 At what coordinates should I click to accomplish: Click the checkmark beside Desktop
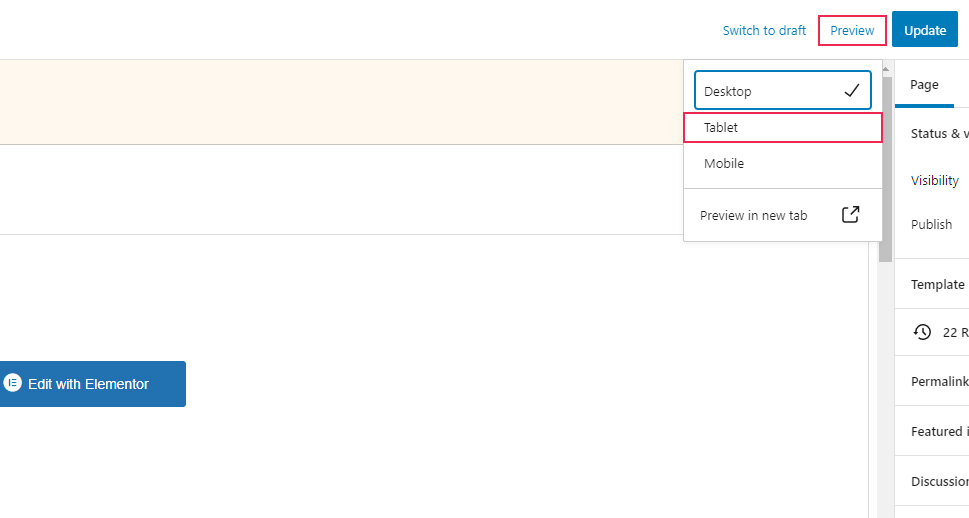pos(851,91)
